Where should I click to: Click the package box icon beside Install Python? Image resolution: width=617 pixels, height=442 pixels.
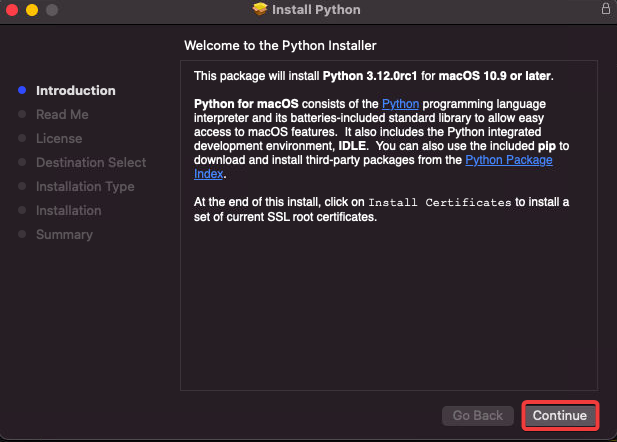click(260, 9)
